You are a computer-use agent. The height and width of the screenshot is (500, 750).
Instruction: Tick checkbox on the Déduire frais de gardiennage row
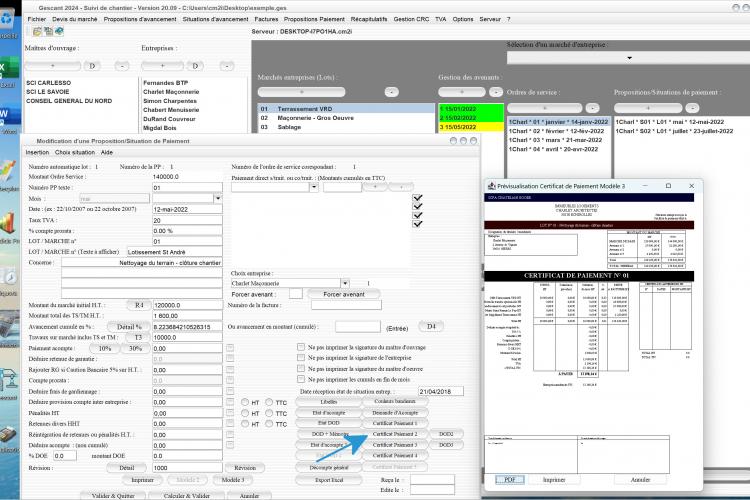tap(230, 391)
